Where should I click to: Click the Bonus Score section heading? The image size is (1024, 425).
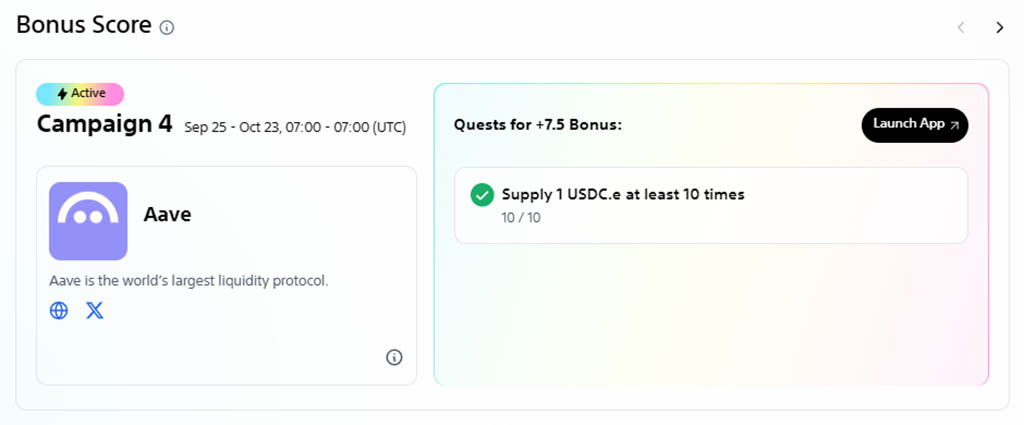[84, 27]
